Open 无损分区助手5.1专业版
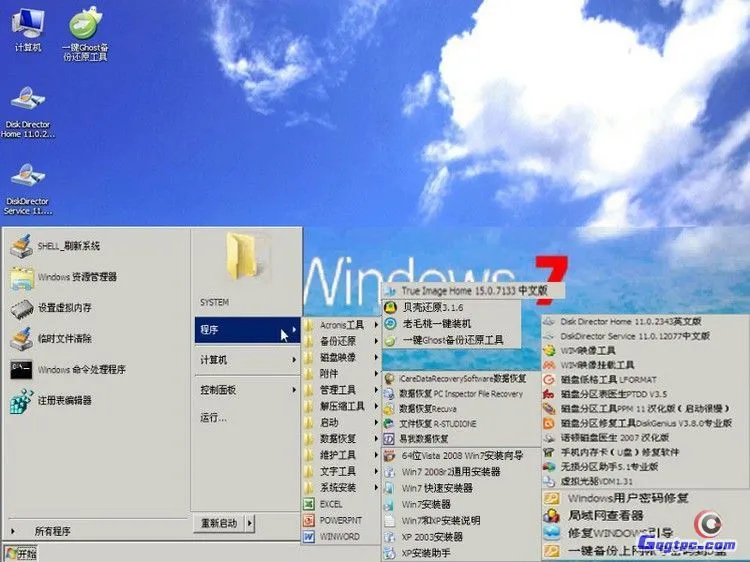This screenshot has width=750, height=562. tap(644, 466)
